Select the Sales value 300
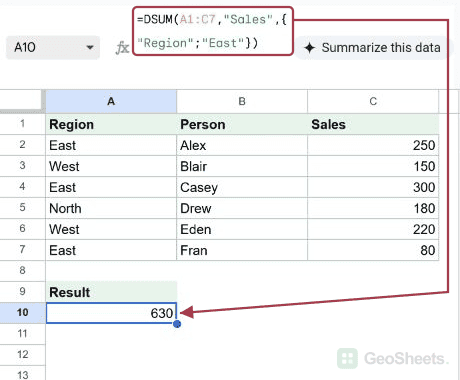 373,187
